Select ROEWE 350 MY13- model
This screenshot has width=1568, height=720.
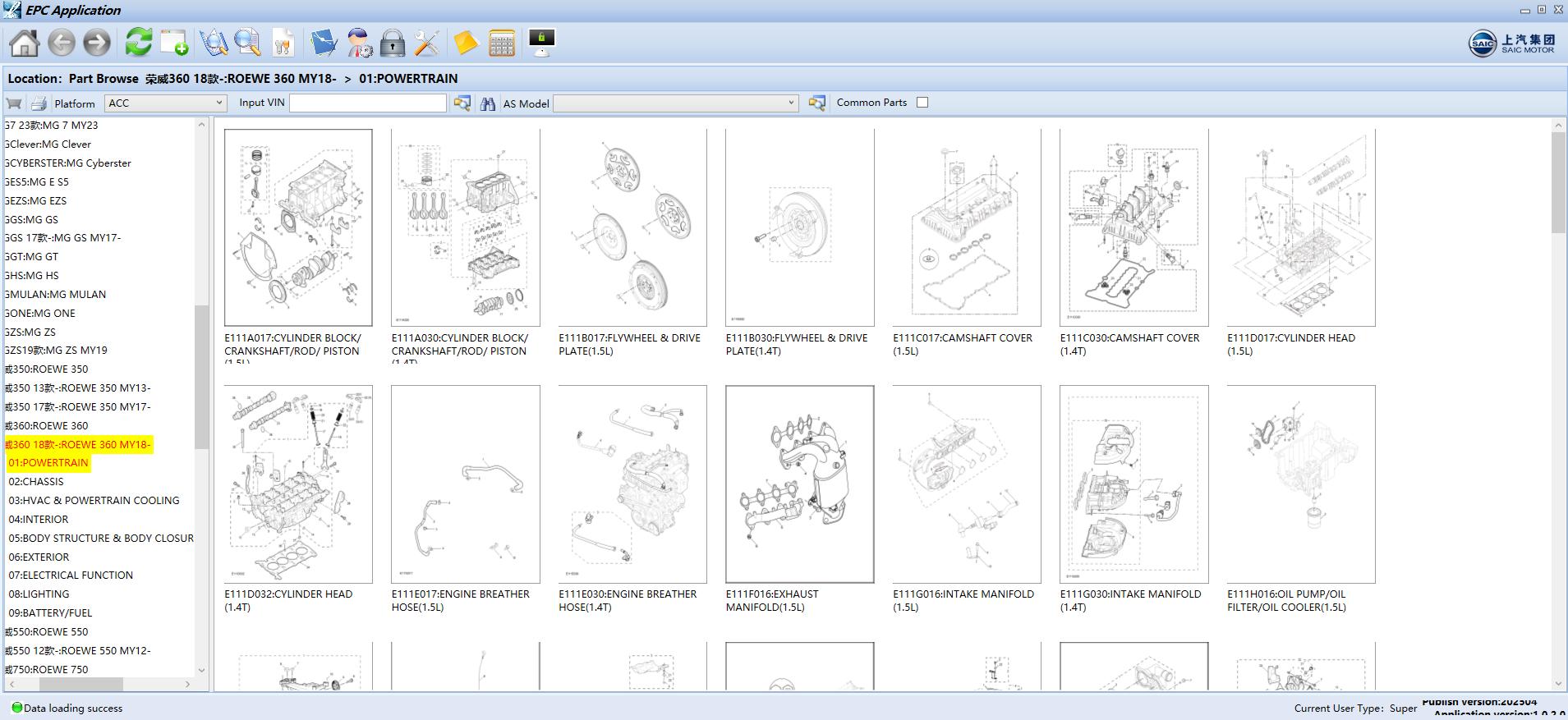pyautogui.click(x=78, y=388)
